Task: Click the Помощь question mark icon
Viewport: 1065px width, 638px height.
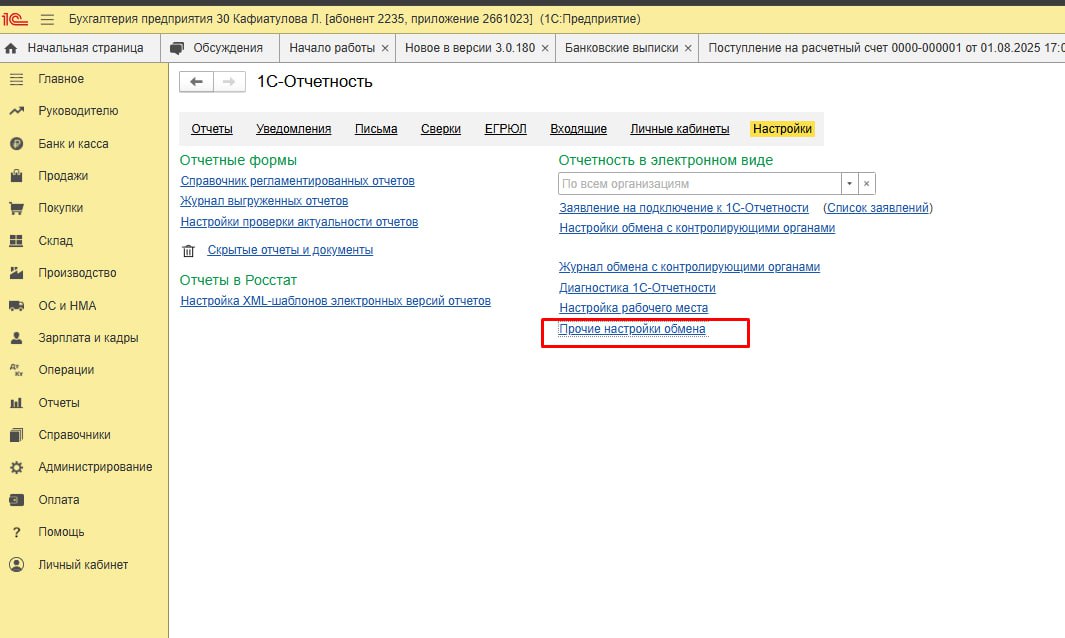Action: [16, 532]
